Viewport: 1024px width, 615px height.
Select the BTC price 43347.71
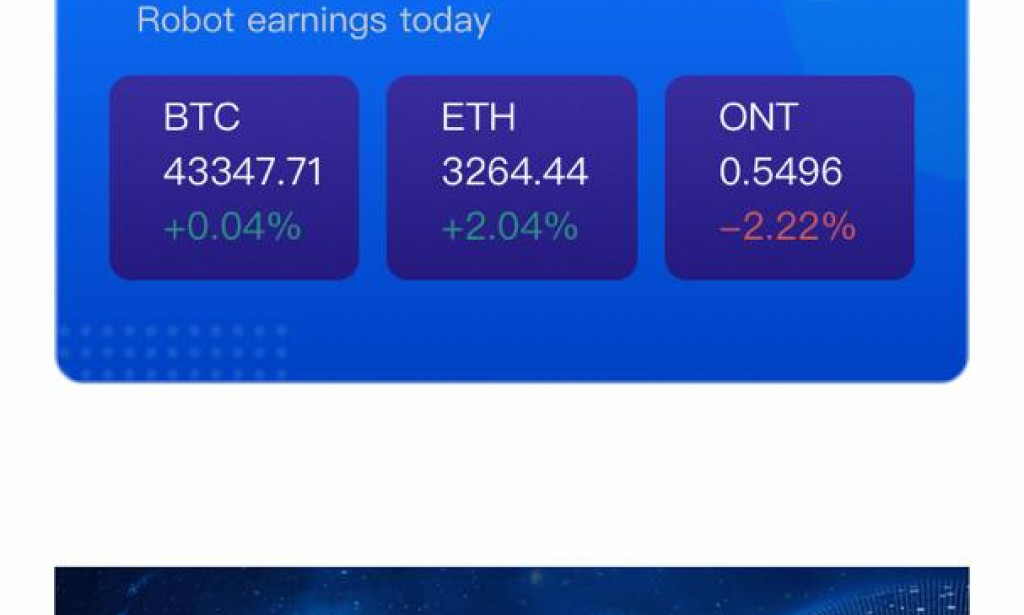243,172
